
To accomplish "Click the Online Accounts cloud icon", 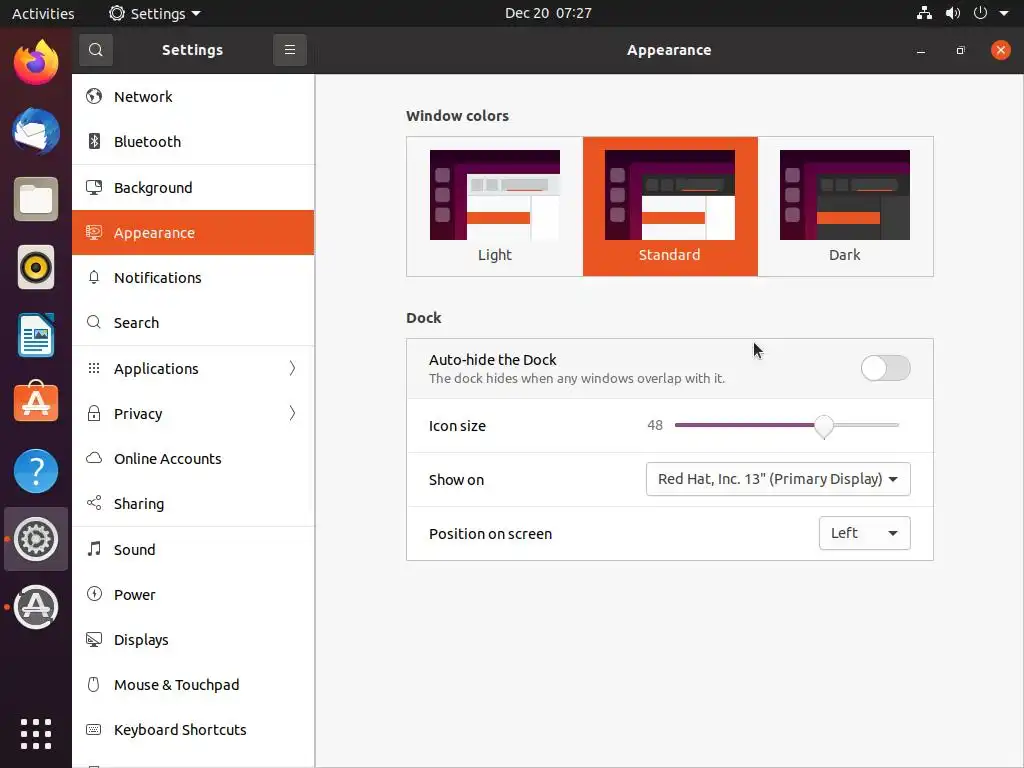I will point(94,458).
